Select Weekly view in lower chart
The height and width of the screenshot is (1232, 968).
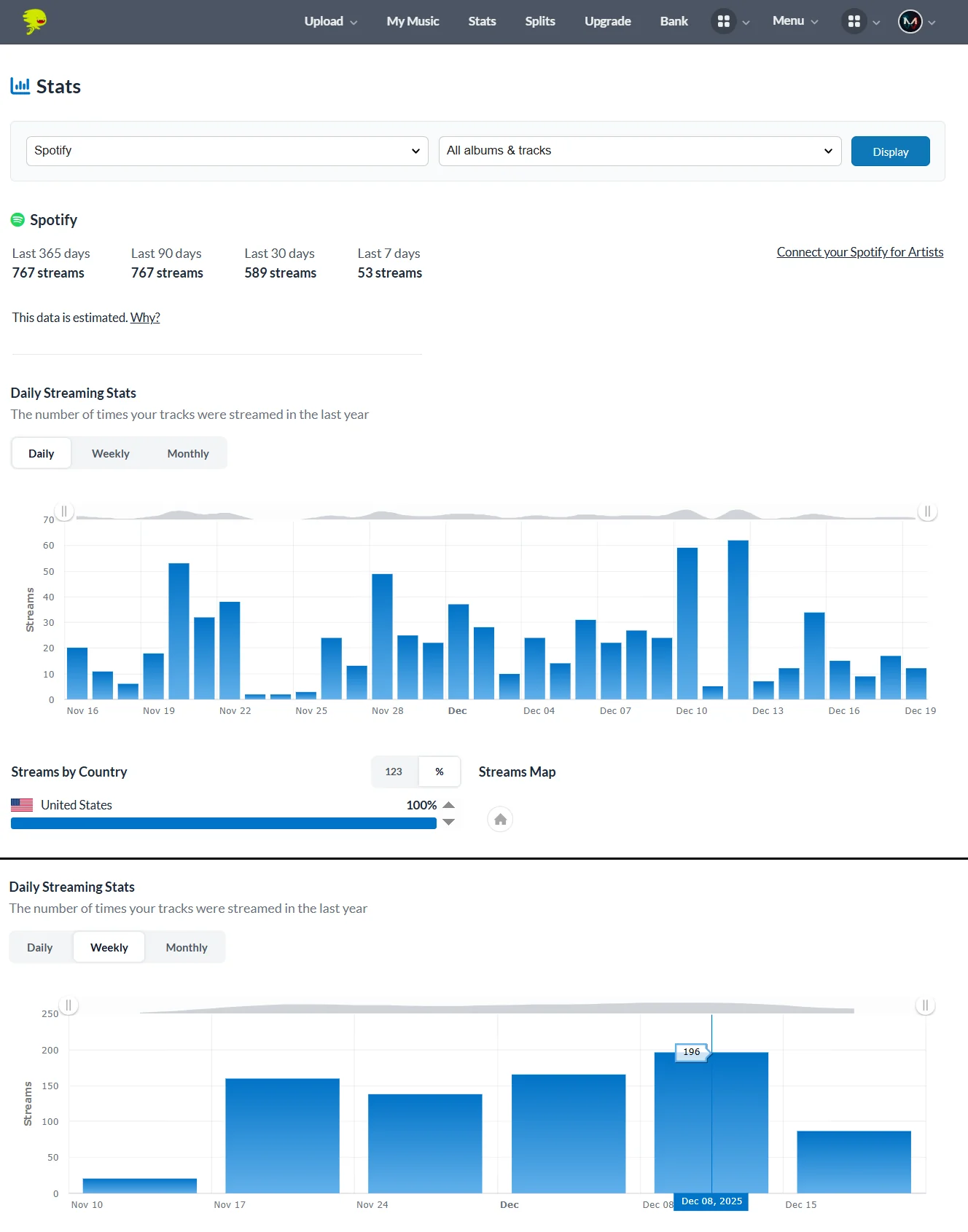[x=109, y=947]
